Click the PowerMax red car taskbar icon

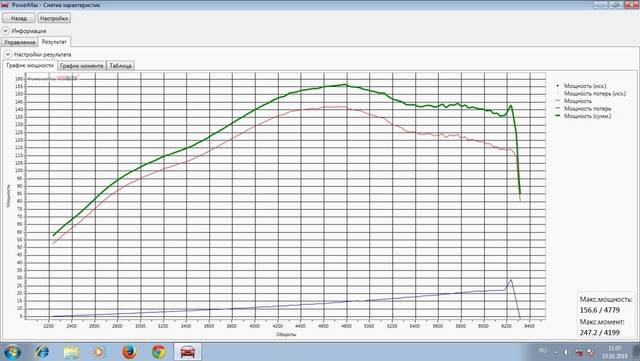coord(187,352)
